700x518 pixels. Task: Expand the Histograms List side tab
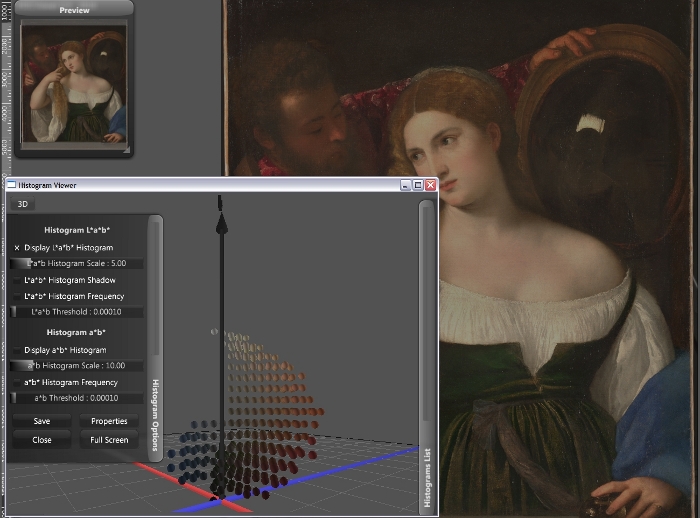coord(427,478)
